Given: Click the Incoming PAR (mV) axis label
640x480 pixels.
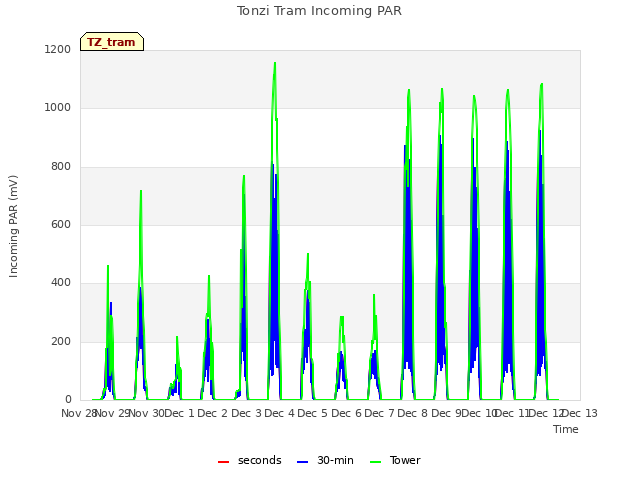Looking at the screenshot, I should pos(13,226).
